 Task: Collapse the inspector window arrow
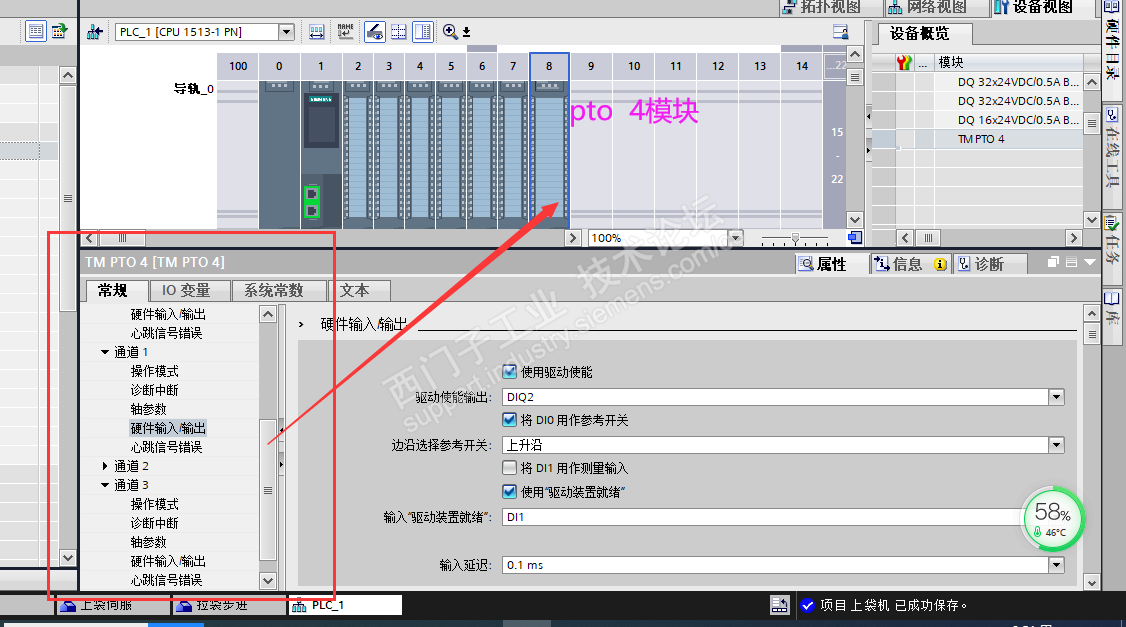(1090, 263)
